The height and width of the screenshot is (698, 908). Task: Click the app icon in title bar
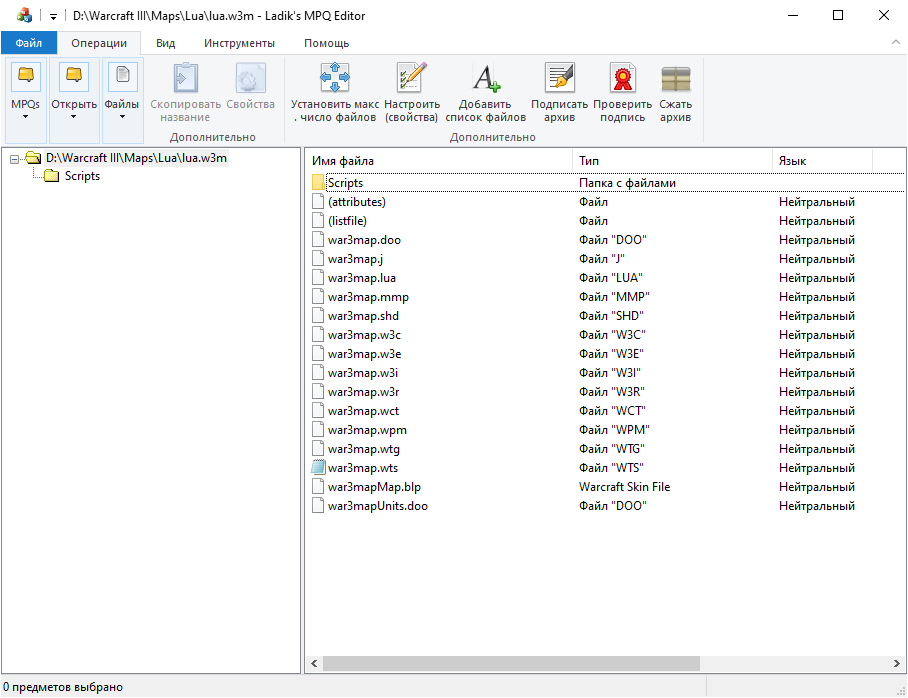coord(24,15)
